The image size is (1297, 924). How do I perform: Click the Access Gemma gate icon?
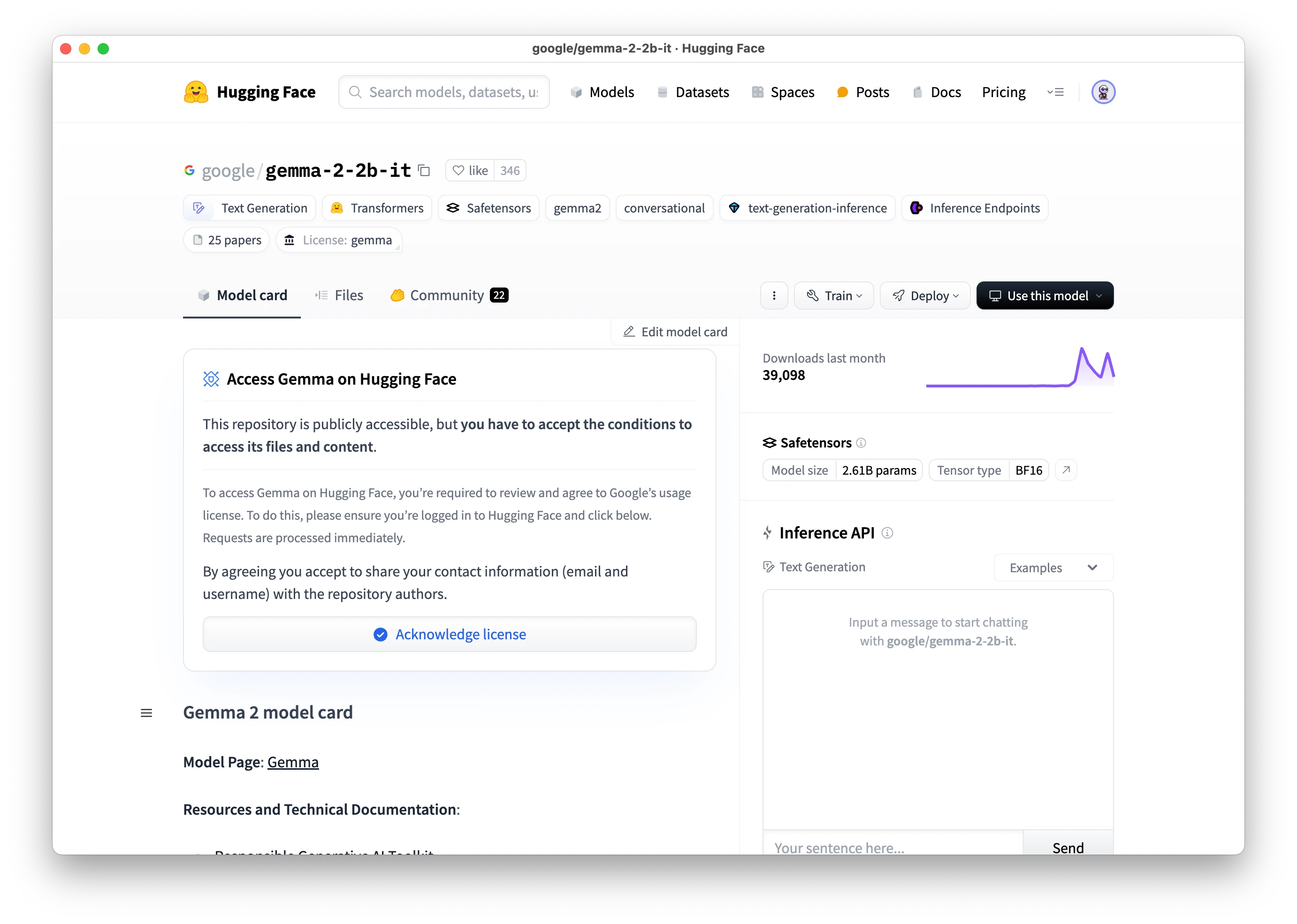(x=211, y=379)
